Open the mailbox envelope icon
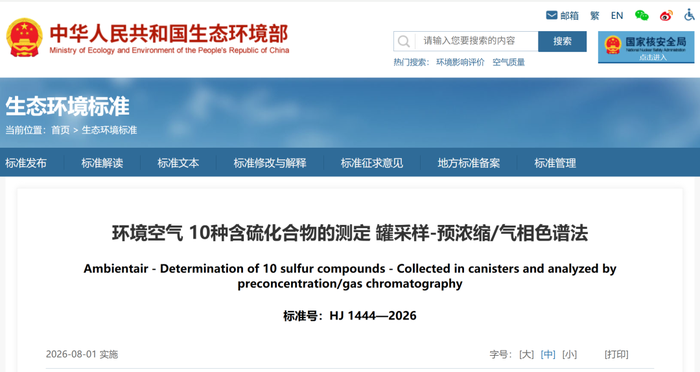Screen dimensions: 700x372 click(x=552, y=15)
